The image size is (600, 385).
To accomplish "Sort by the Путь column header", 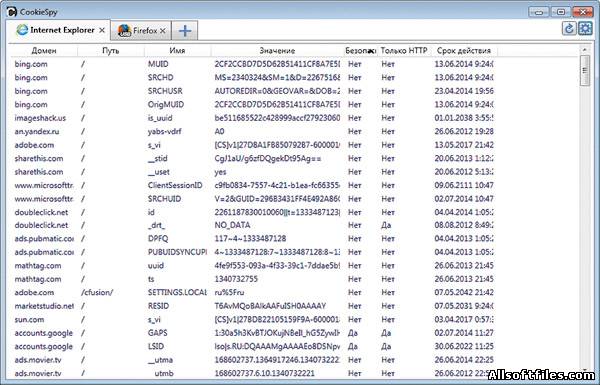I will [111, 51].
